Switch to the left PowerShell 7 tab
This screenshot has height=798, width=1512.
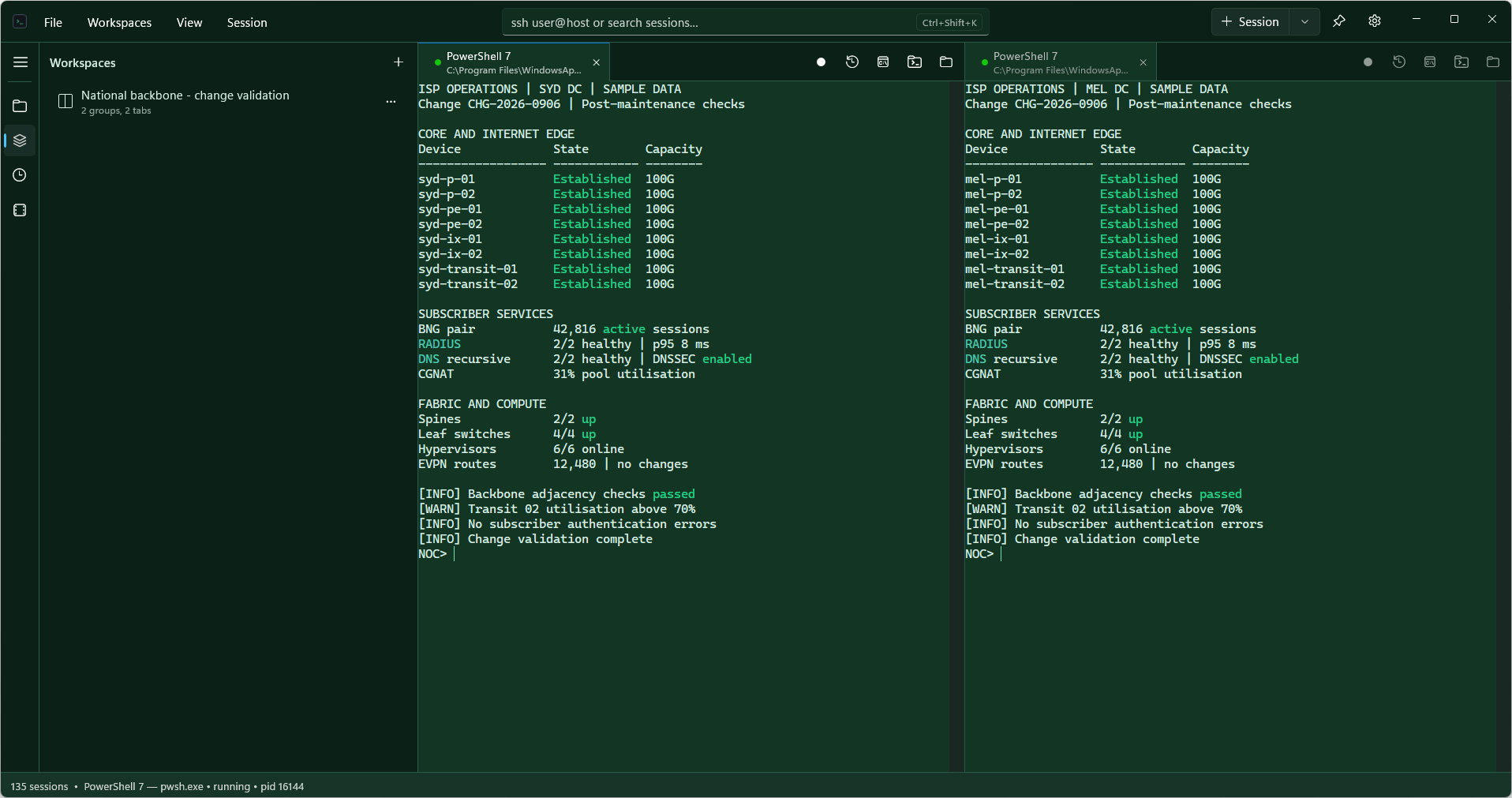pos(514,62)
